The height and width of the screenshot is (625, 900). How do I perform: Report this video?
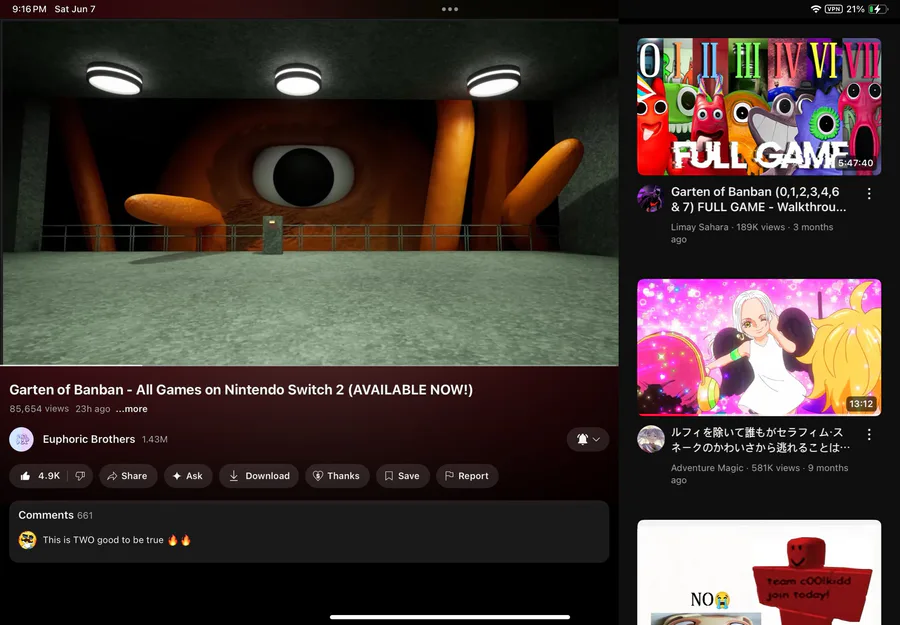point(467,476)
